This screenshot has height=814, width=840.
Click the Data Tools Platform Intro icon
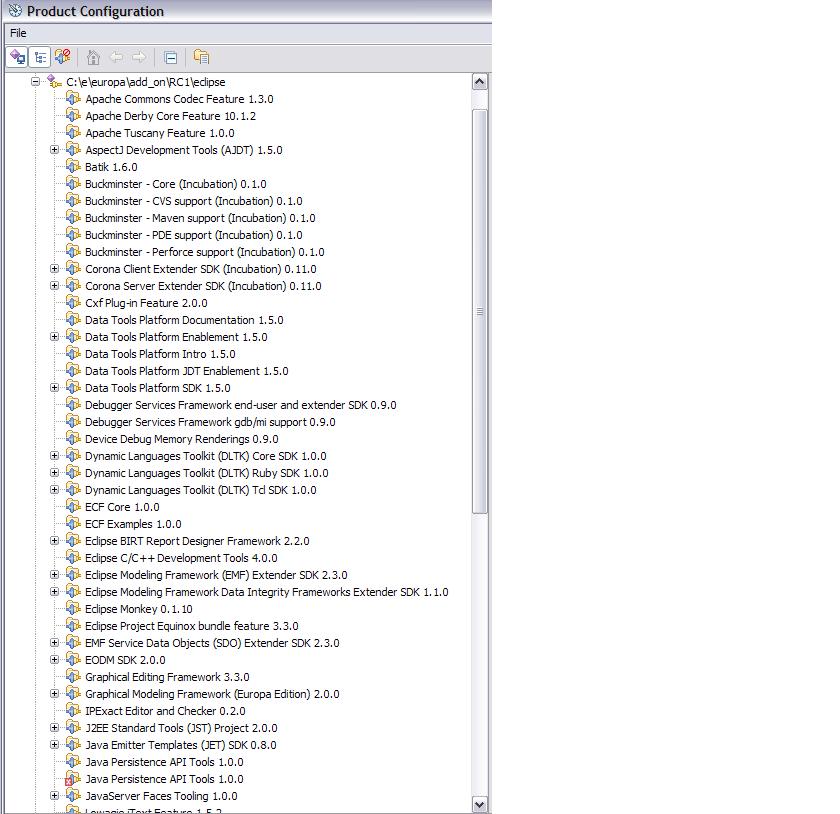coord(73,354)
